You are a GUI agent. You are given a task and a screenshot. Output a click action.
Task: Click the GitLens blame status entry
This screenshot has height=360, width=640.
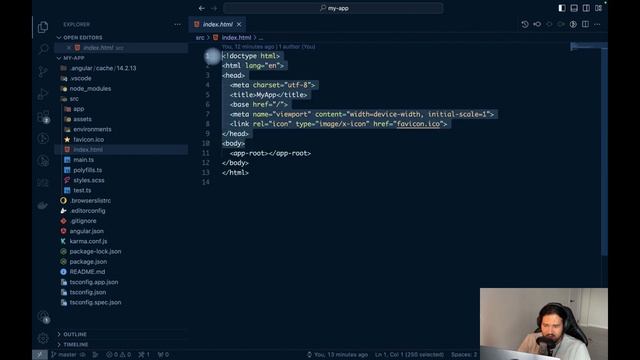(338, 355)
